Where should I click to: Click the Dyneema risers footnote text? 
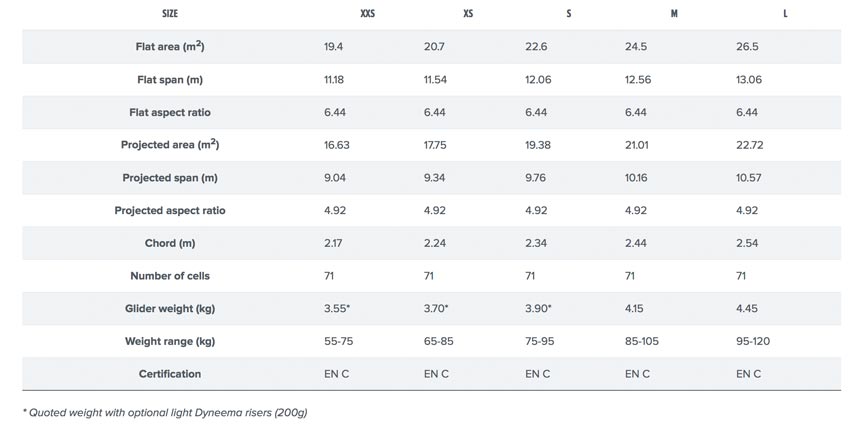click(164, 412)
